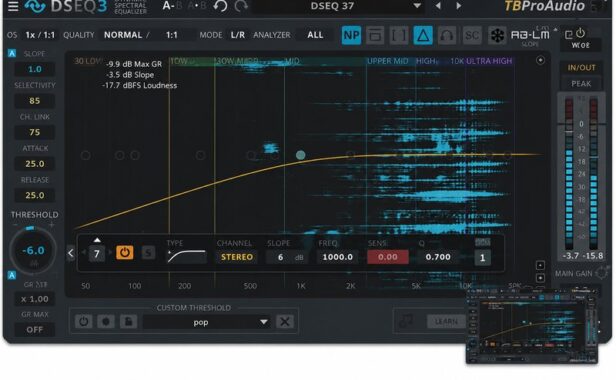
Task: Redo the last undone change
Action: (x=241, y=6)
